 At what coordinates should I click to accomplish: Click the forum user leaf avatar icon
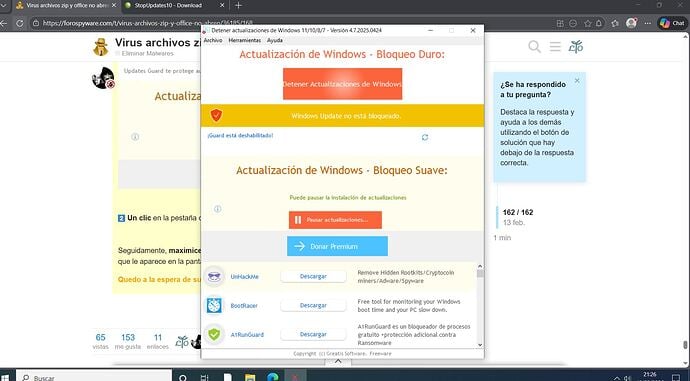(576, 46)
